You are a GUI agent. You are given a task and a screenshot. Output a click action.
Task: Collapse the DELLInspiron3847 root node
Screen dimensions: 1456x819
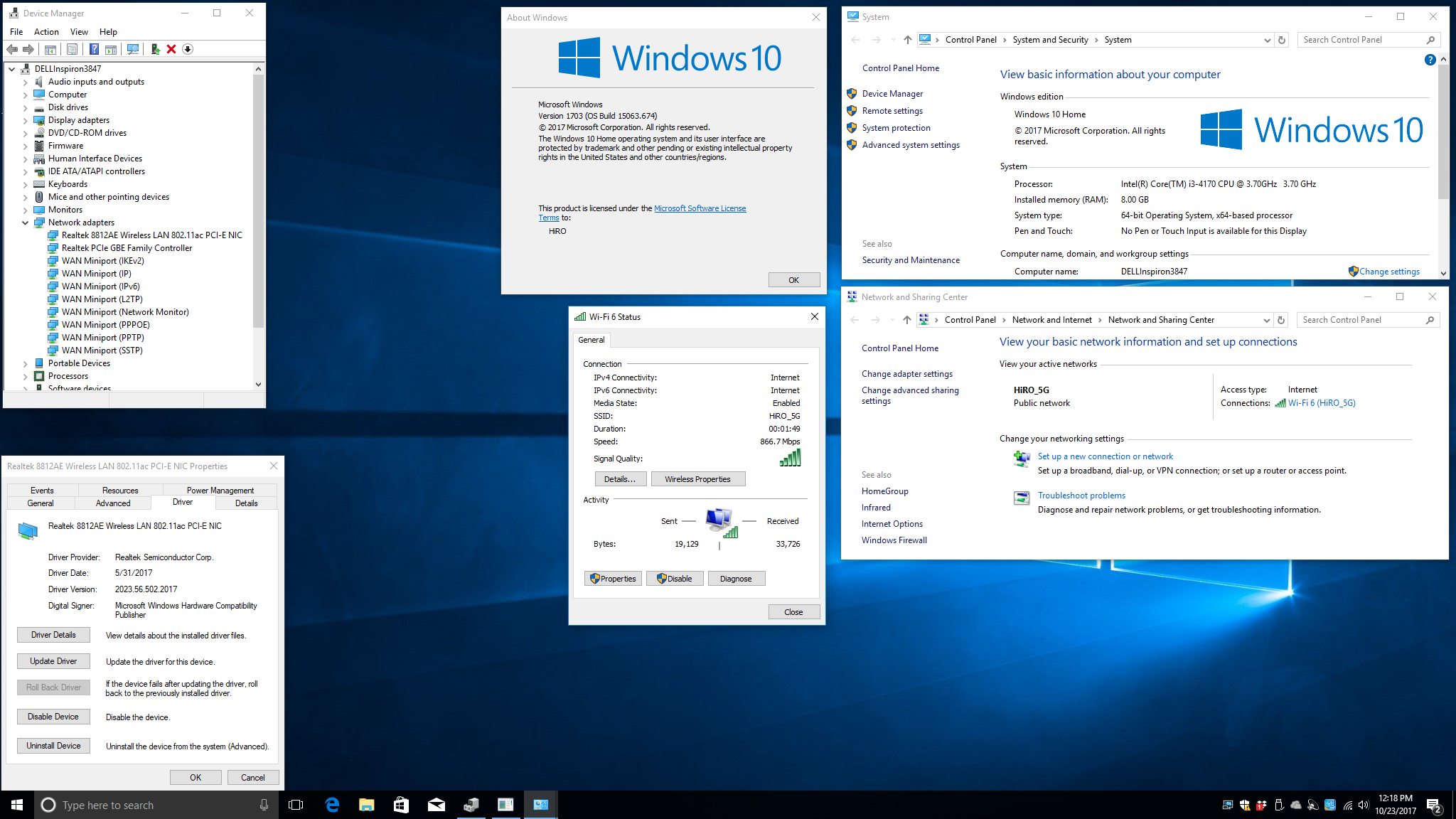(12, 69)
